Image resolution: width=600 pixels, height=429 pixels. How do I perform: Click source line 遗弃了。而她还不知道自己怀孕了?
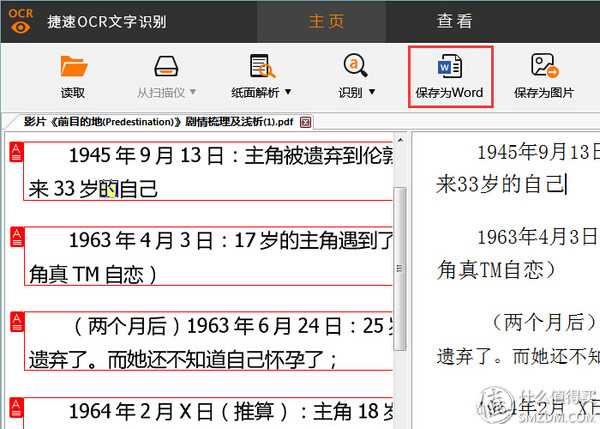pyautogui.click(x=183, y=360)
